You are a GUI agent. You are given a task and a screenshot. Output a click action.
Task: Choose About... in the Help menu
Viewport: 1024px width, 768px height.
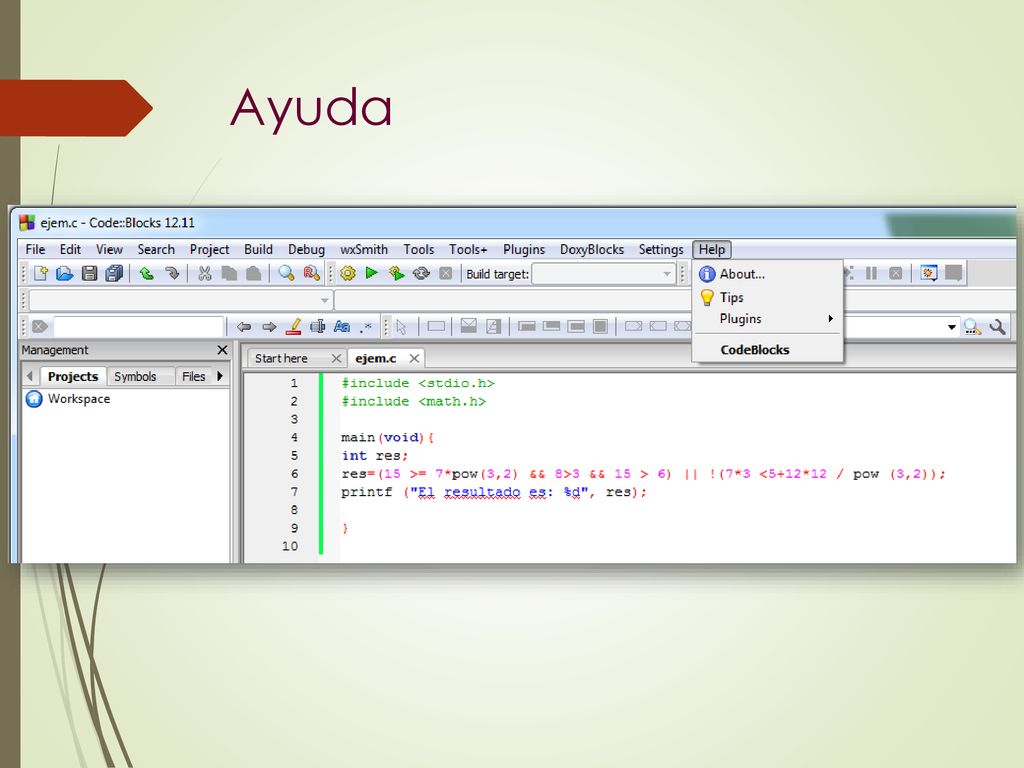tap(768, 274)
